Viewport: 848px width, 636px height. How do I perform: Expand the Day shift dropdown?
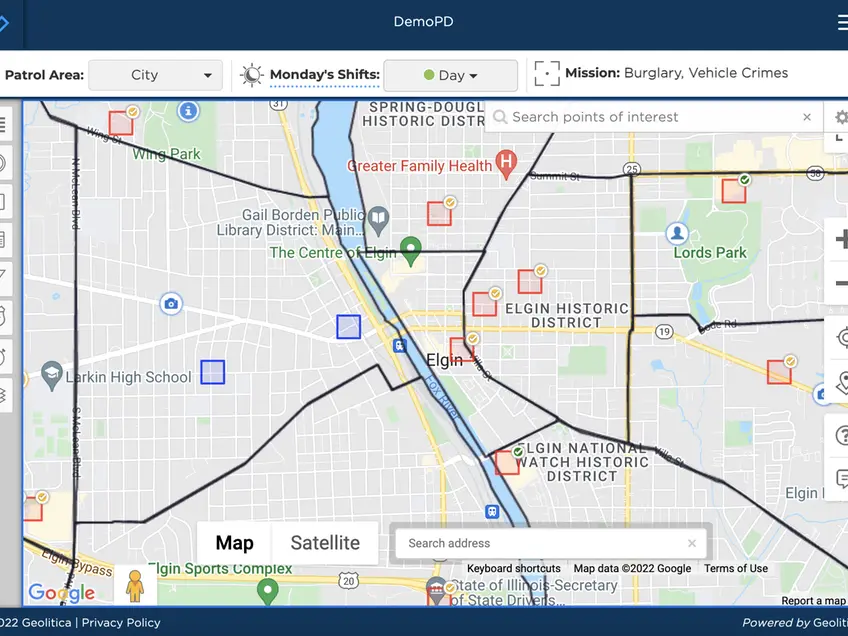(x=450, y=75)
